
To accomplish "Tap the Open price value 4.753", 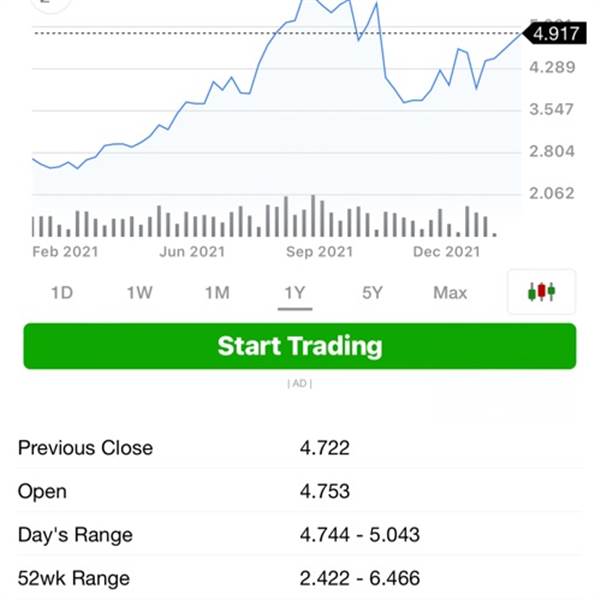I will (325, 491).
